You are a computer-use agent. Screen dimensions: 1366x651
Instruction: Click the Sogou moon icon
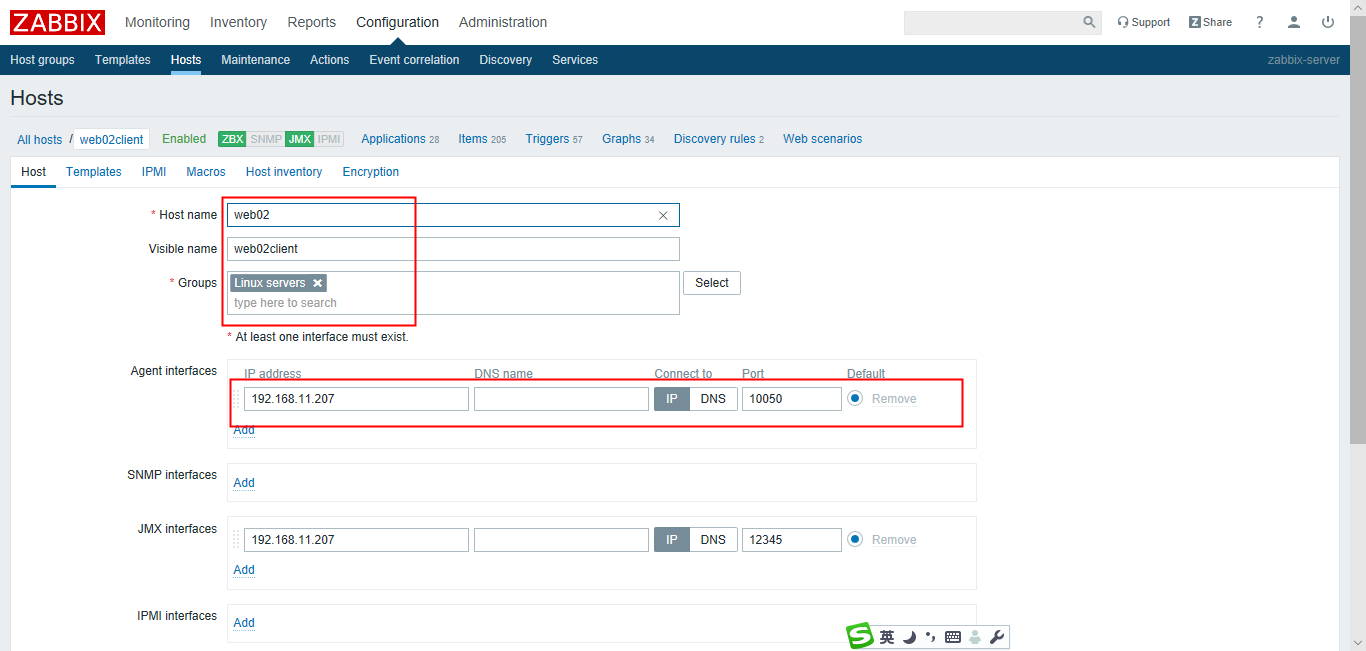909,637
